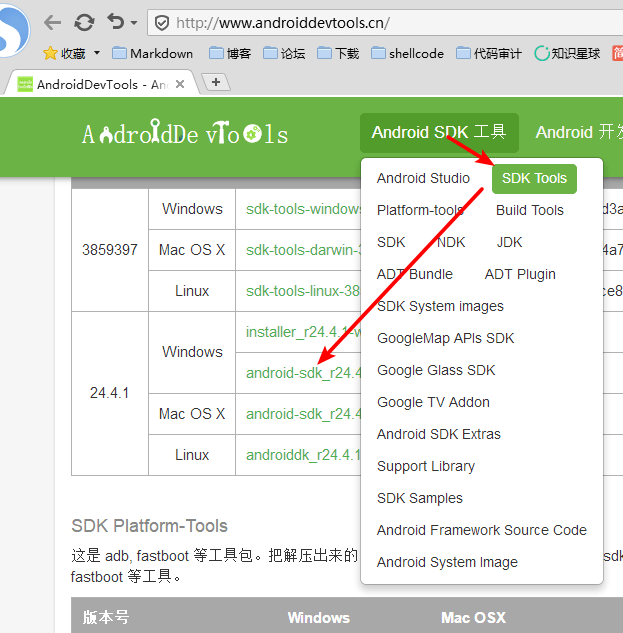
Task: Open the shellcode bookmarks folder
Action: (x=407, y=53)
